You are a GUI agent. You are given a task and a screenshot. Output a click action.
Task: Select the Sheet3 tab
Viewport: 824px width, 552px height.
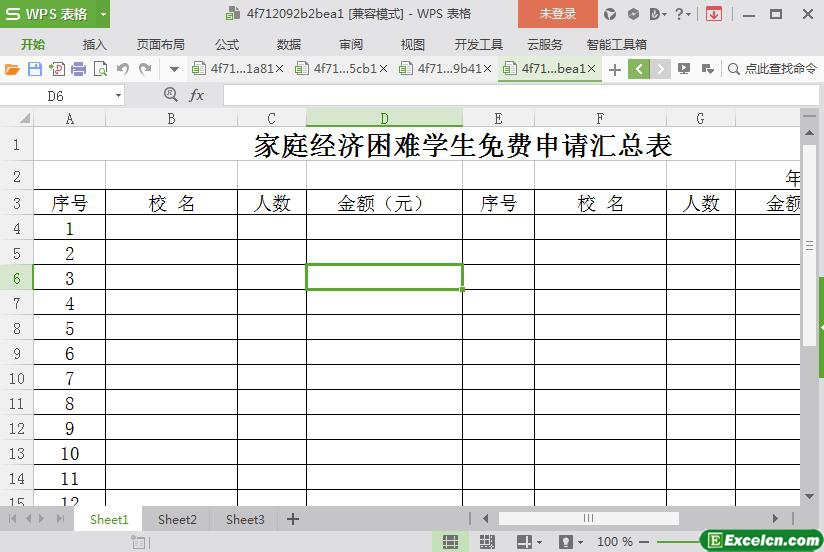[x=245, y=519]
